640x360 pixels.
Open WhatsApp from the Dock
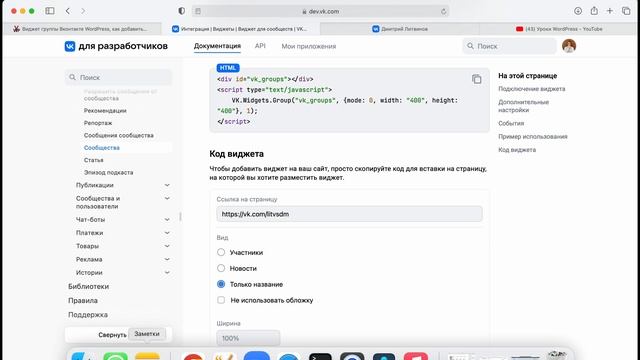click(116, 356)
